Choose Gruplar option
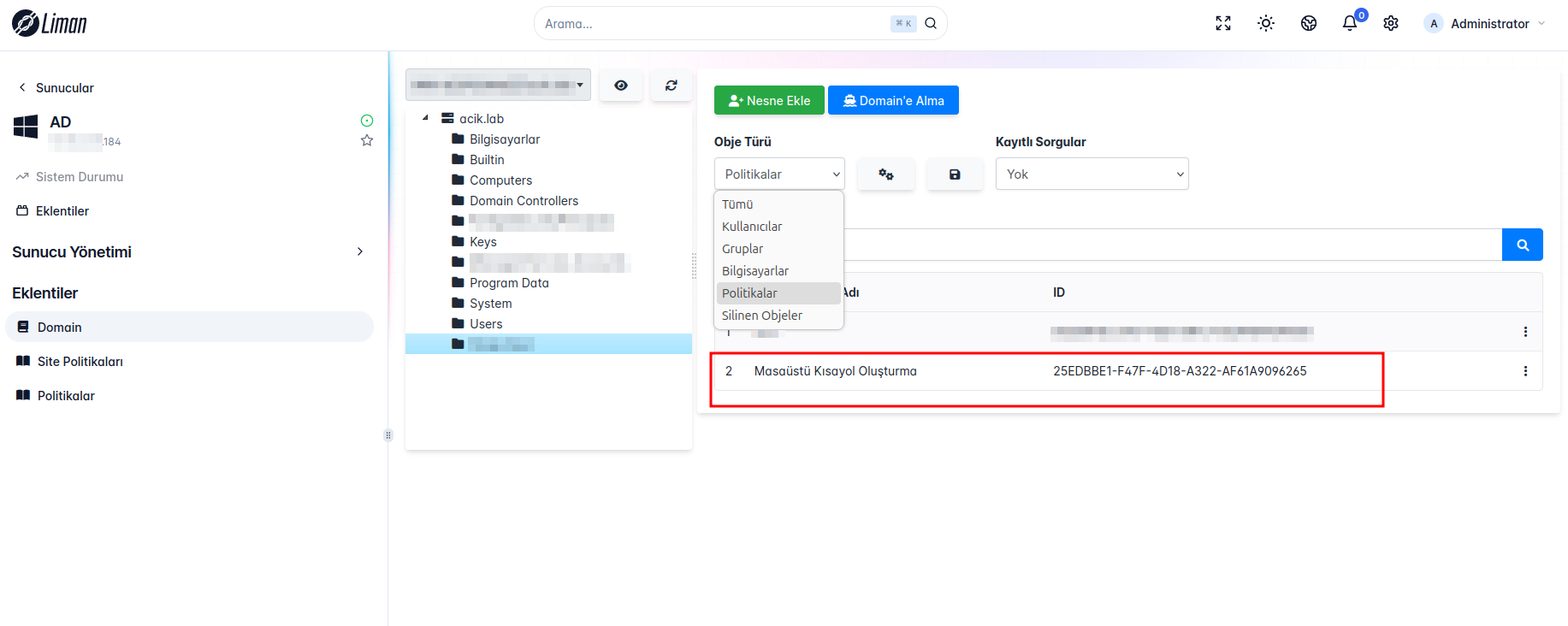The width and height of the screenshot is (1568, 626). tap(778, 249)
